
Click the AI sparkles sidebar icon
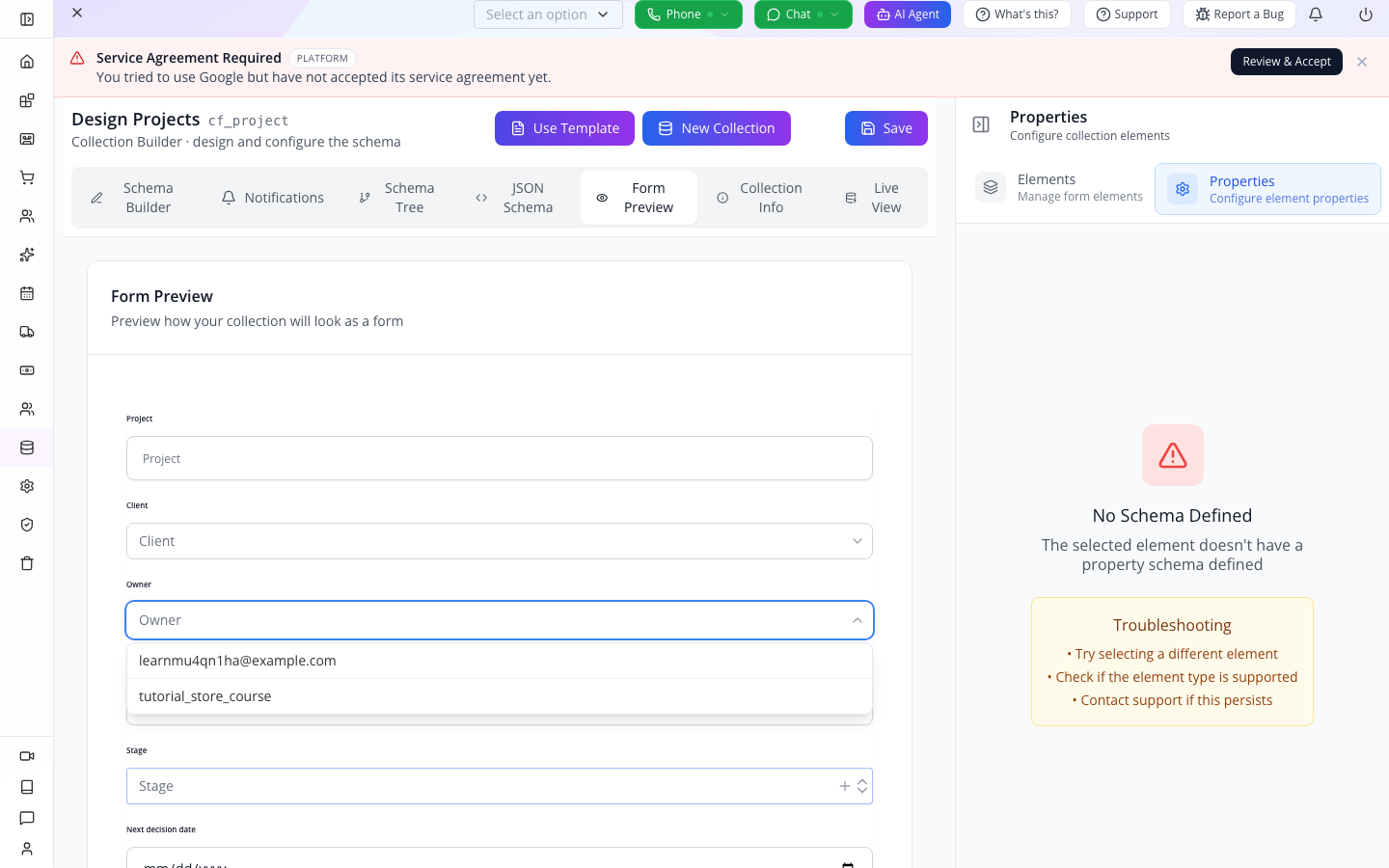coord(27,255)
